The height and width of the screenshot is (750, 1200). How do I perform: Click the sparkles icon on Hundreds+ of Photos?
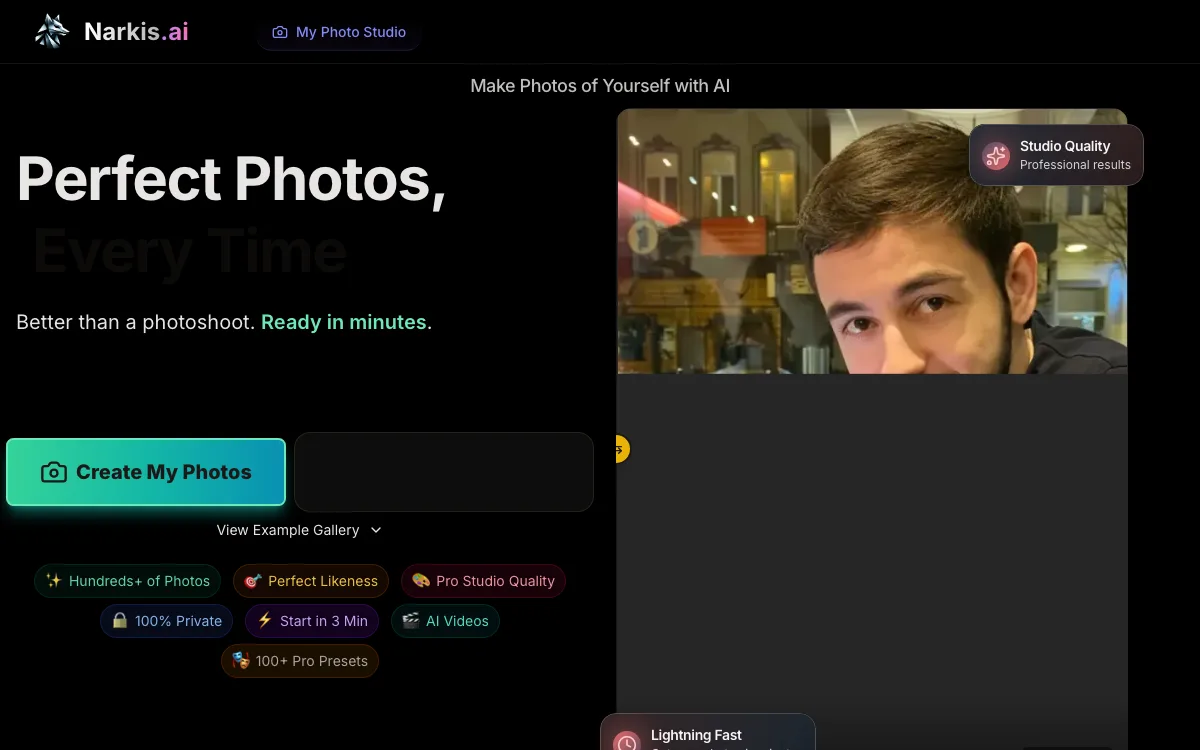click(x=54, y=581)
